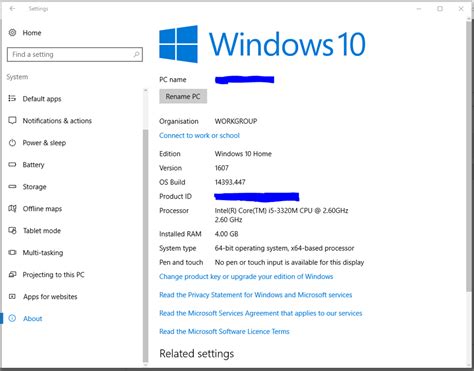
Task: Go to Home settings
Action: pyautogui.click(x=32, y=33)
